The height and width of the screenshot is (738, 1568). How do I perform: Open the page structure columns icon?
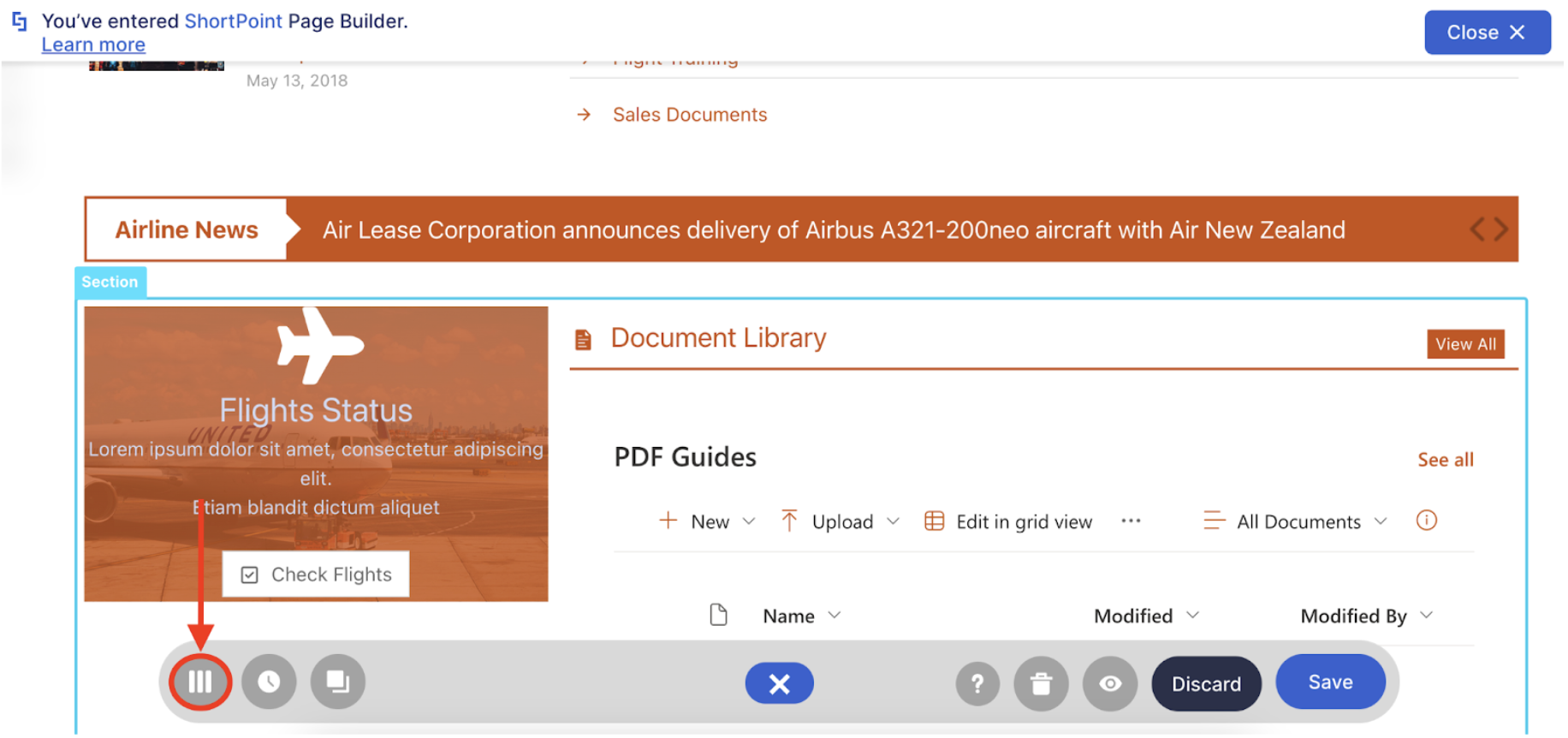[x=200, y=682]
